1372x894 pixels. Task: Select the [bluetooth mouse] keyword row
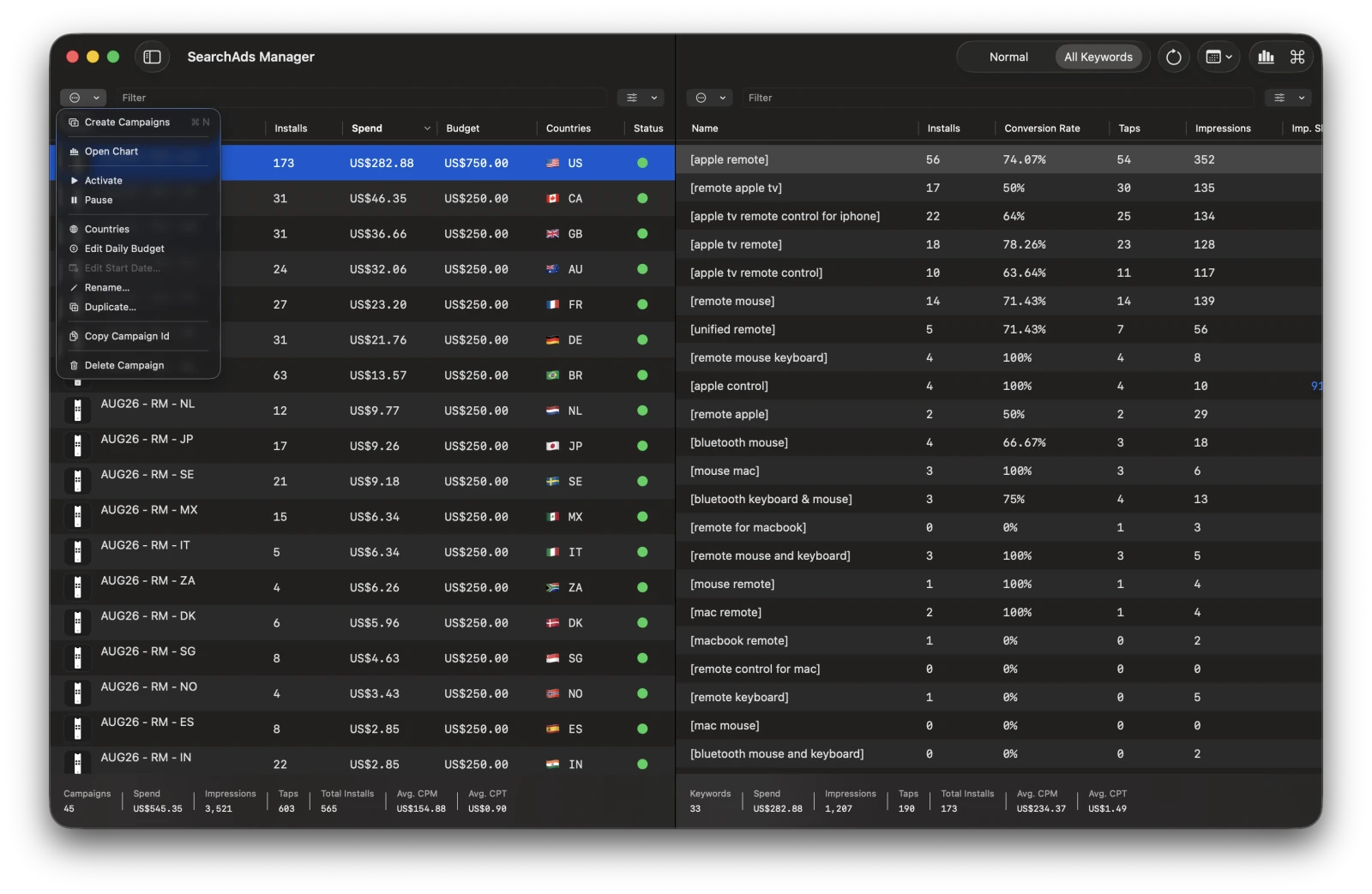1000,443
